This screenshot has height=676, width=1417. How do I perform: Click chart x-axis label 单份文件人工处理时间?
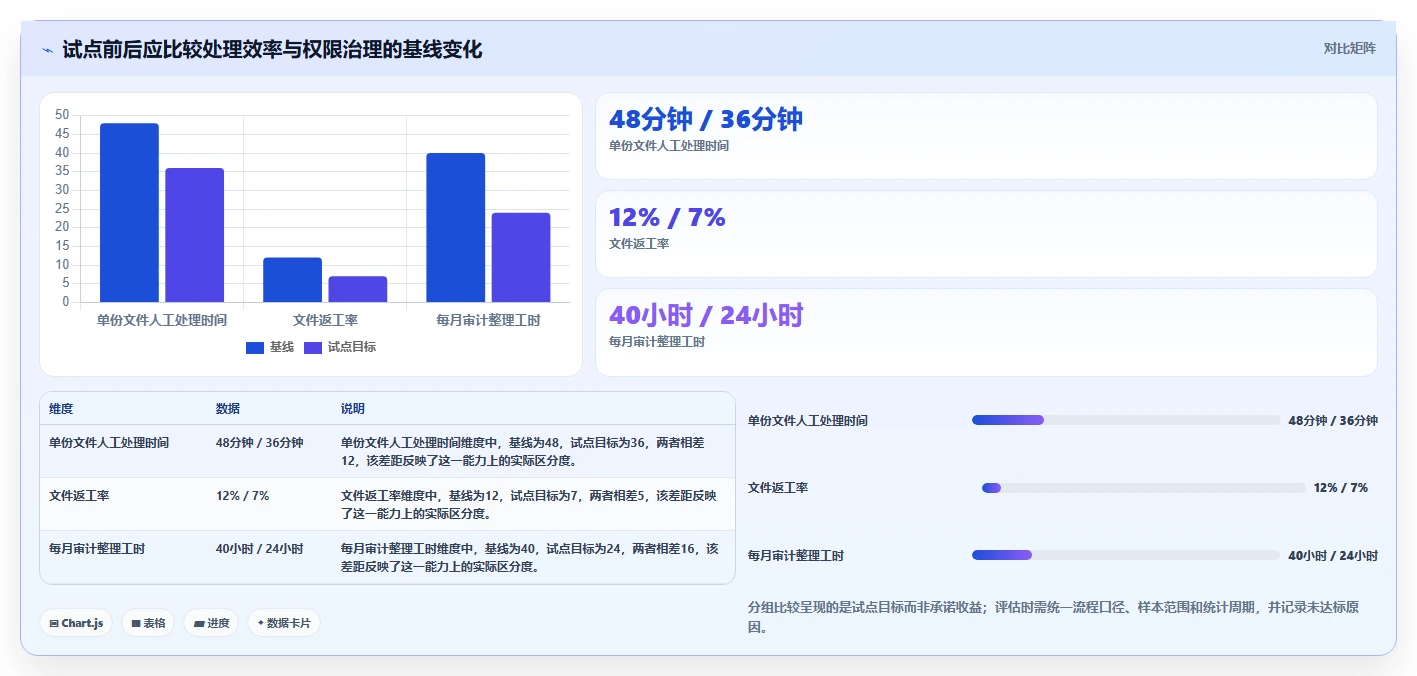pos(162,320)
